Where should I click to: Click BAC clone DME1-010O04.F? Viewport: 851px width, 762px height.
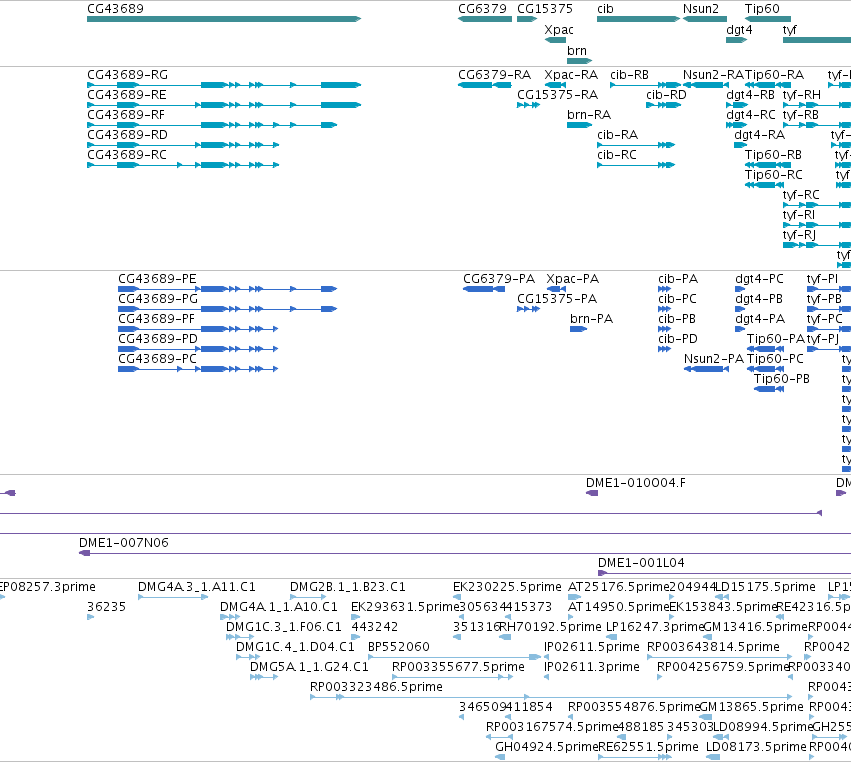[x=592, y=493]
